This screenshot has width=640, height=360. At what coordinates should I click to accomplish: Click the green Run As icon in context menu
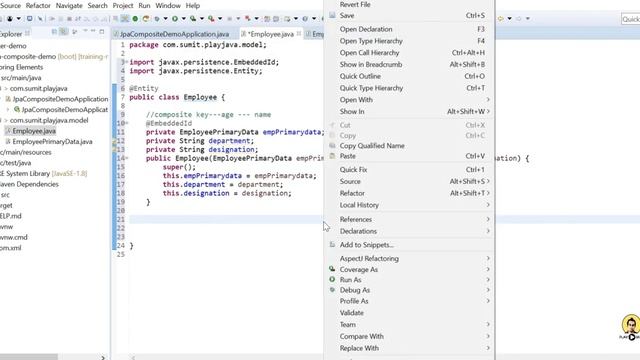(332, 280)
